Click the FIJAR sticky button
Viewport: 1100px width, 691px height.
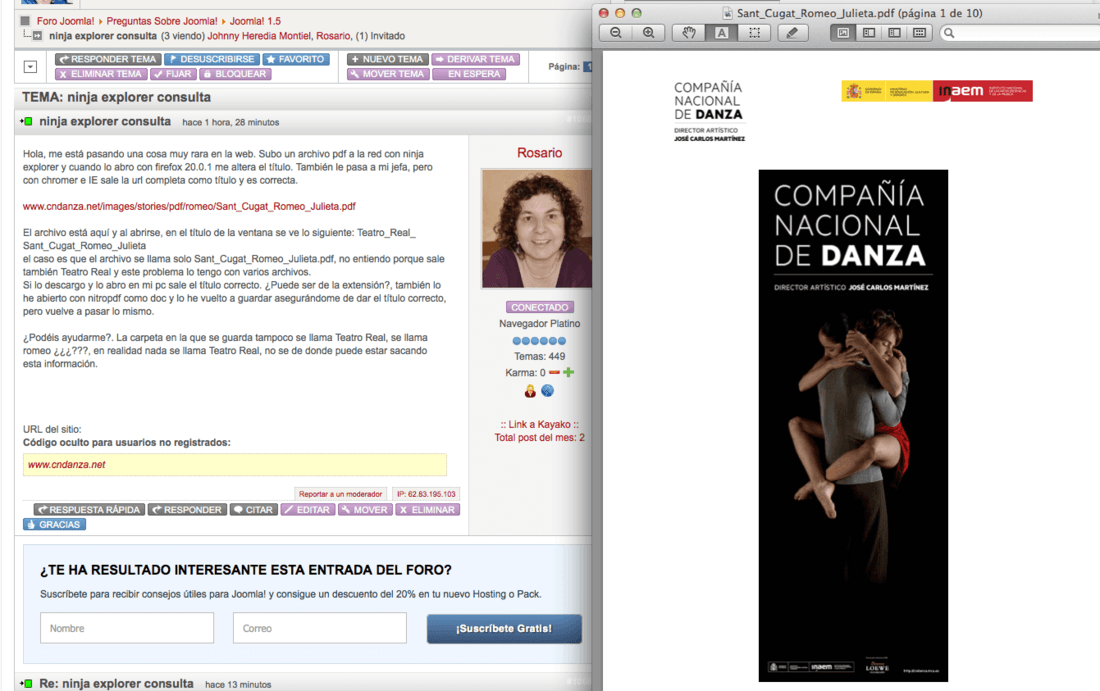pyautogui.click(x=173, y=74)
